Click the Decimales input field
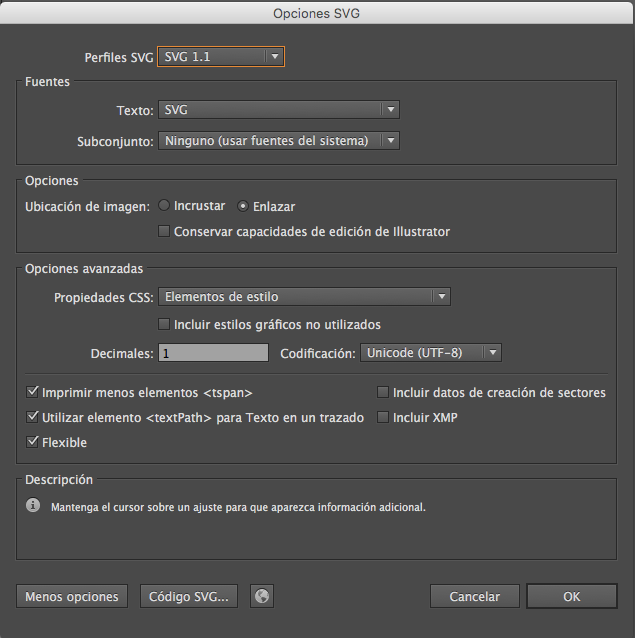 click(x=213, y=353)
